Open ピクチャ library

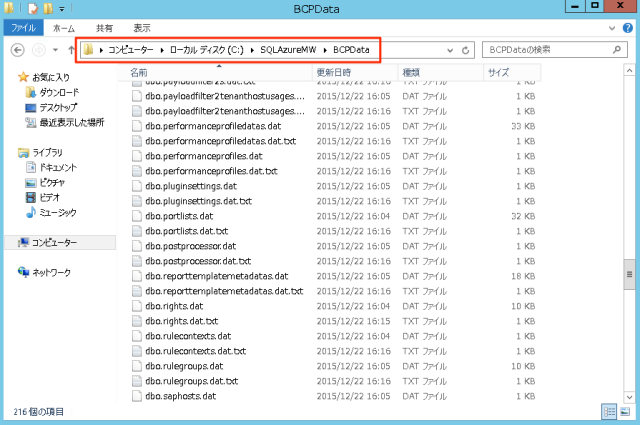(x=52, y=182)
